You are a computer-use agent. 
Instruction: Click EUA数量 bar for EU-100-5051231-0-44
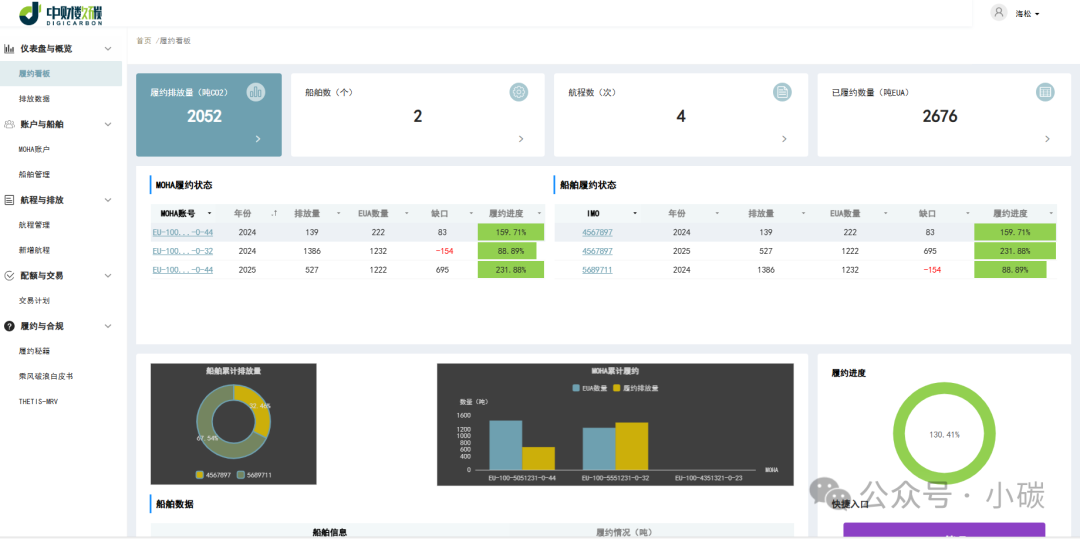505,445
